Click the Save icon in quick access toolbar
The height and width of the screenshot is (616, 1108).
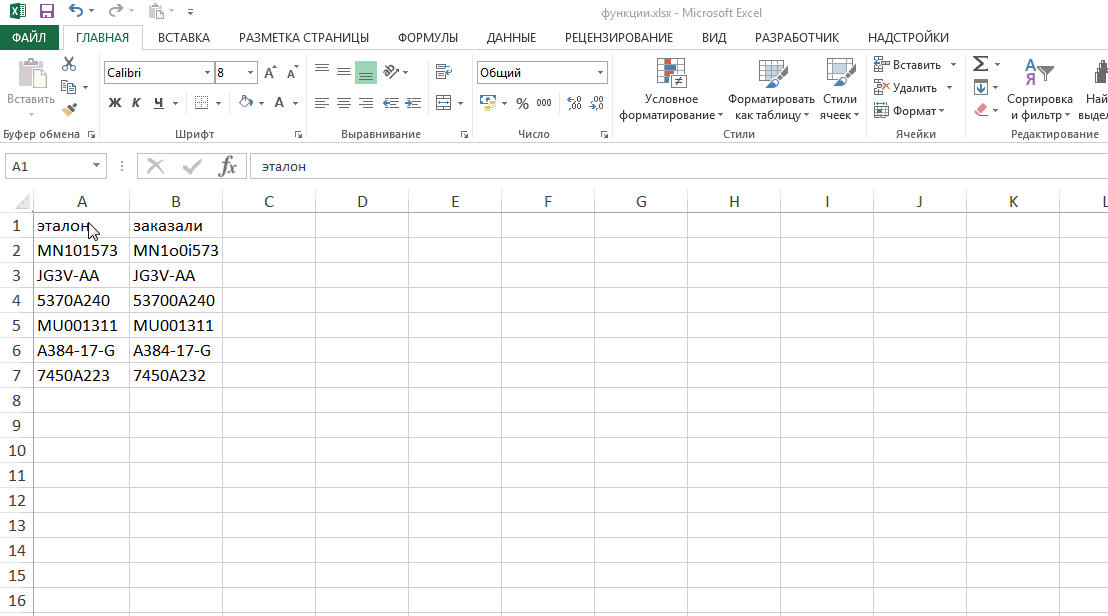click(46, 12)
